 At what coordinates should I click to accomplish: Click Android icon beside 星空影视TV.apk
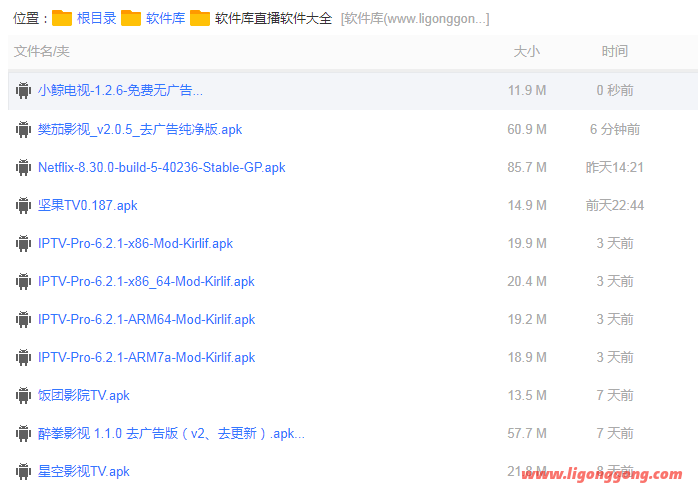pos(23,471)
